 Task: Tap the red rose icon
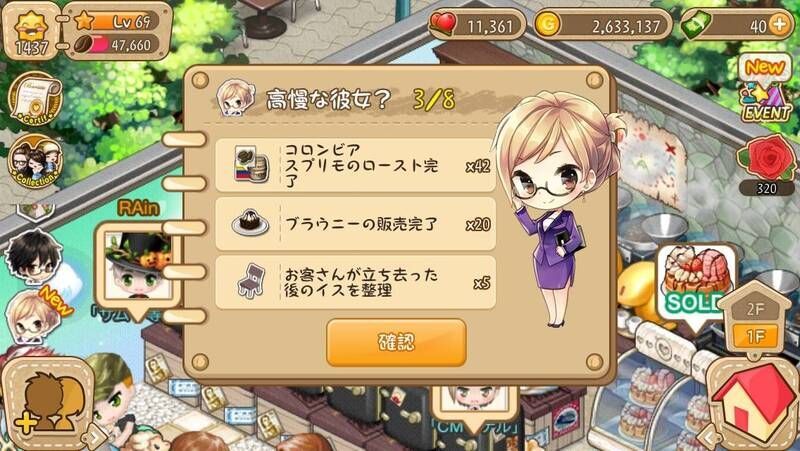[x=767, y=158]
